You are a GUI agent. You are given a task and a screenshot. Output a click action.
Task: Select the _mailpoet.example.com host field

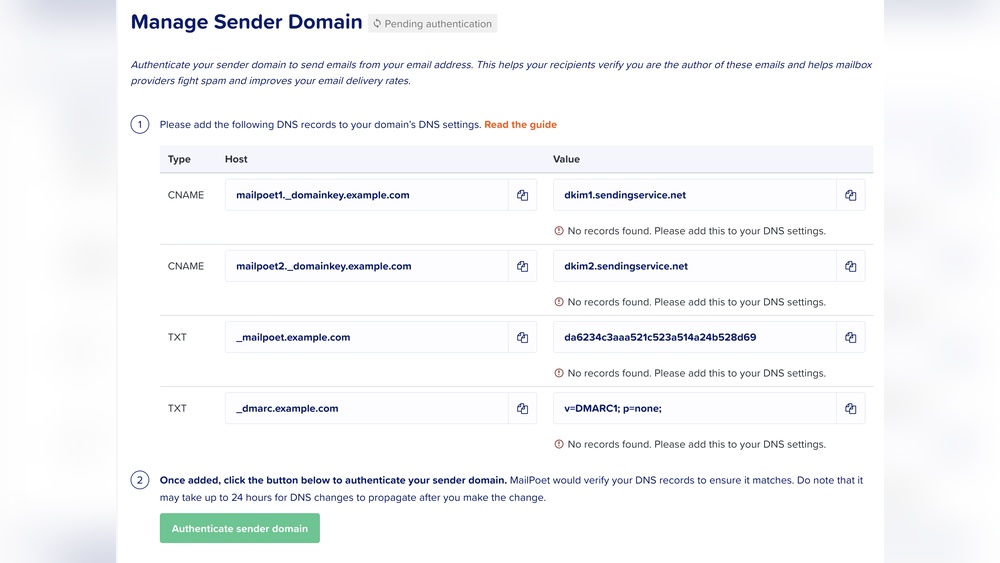367,337
